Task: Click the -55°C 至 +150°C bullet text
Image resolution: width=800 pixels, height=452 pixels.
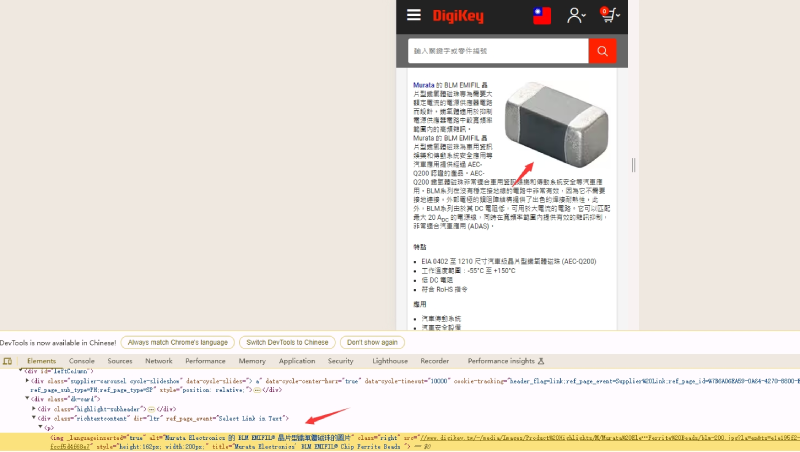Action: point(468,270)
